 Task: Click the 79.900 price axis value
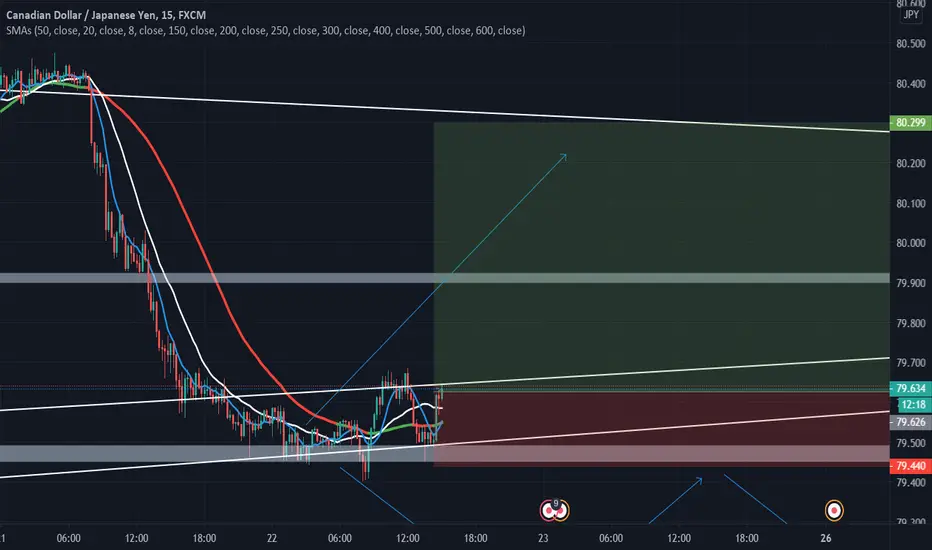[x=911, y=283]
